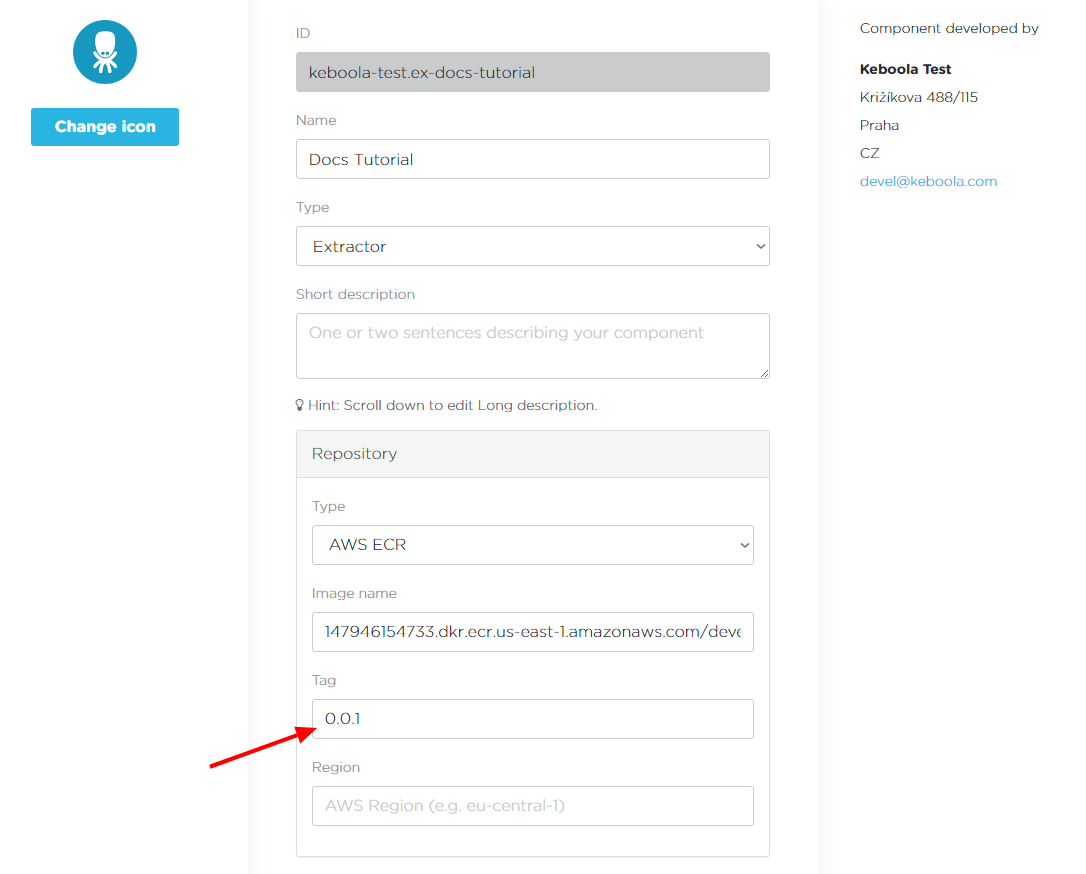Open the repository Type AWS ECR dropdown

pos(533,545)
